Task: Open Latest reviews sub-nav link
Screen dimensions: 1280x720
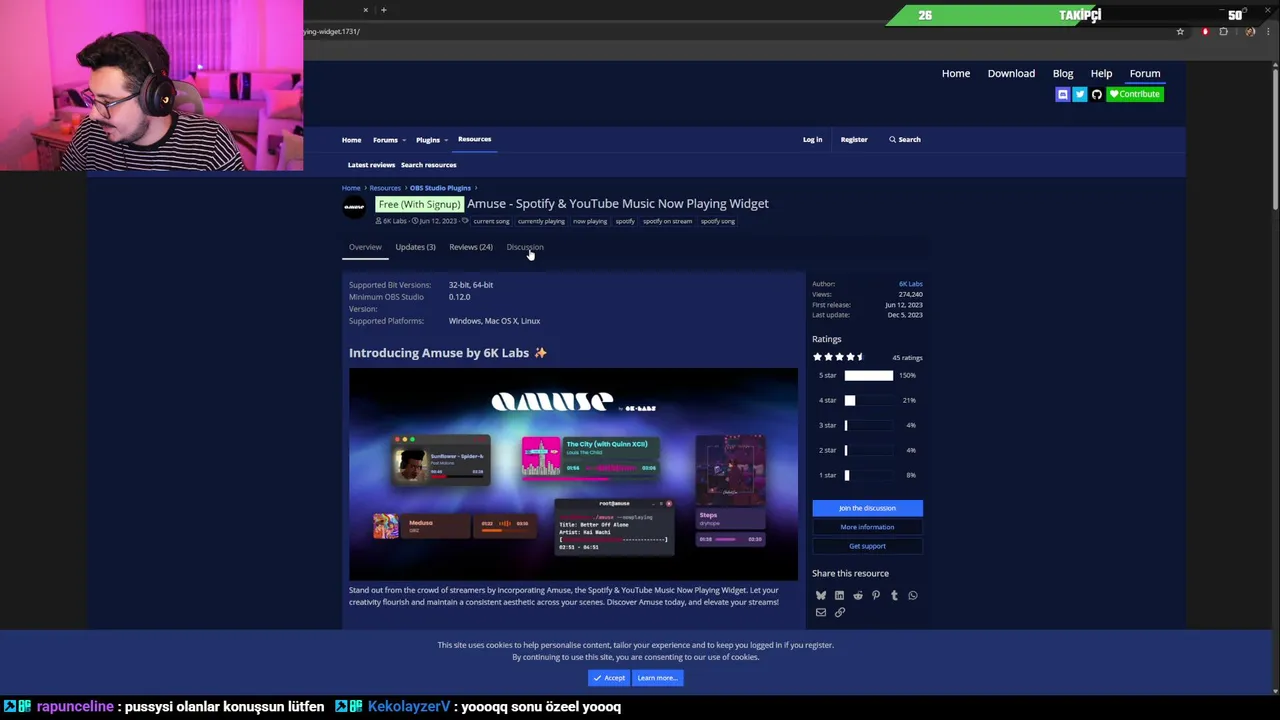Action: point(371,165)
